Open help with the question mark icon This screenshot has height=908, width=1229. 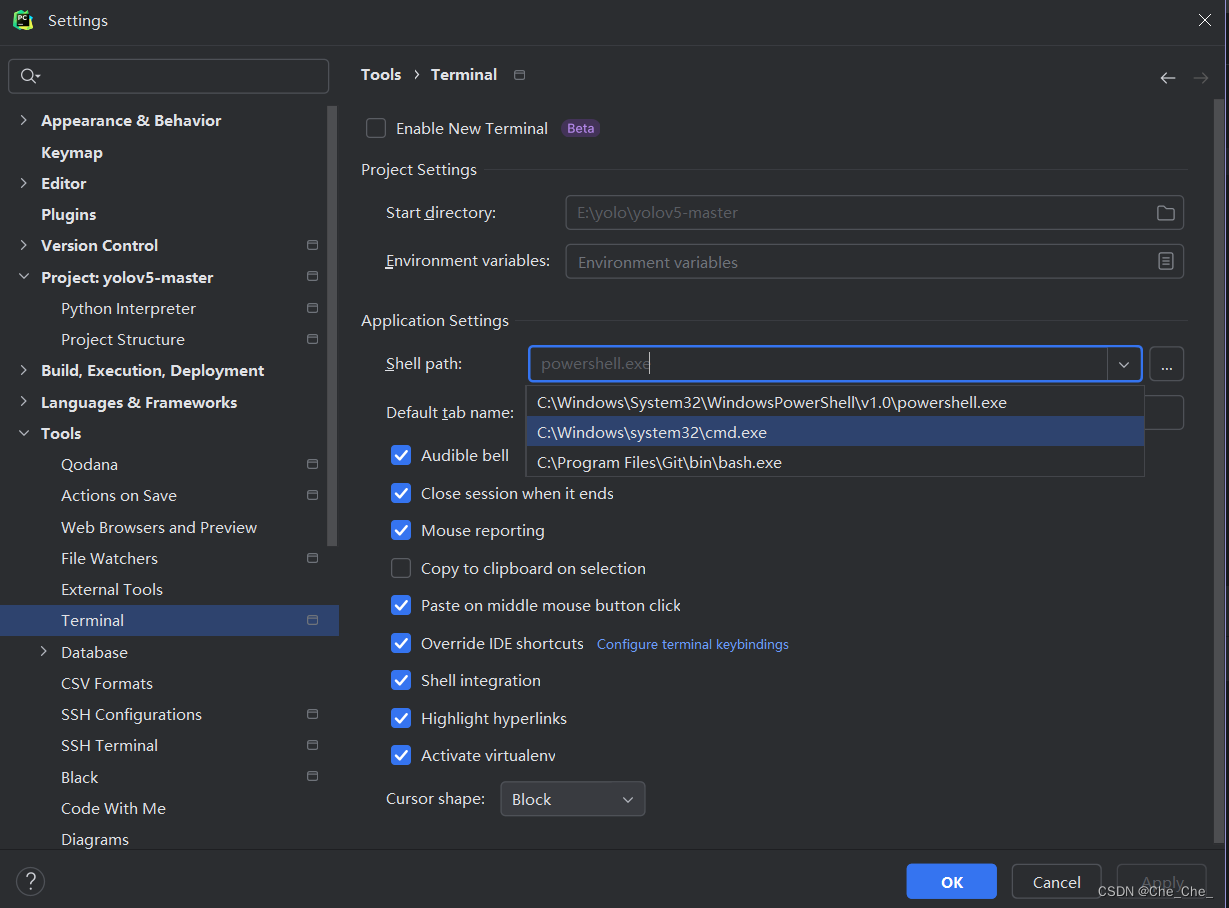(x=30, y=881)
